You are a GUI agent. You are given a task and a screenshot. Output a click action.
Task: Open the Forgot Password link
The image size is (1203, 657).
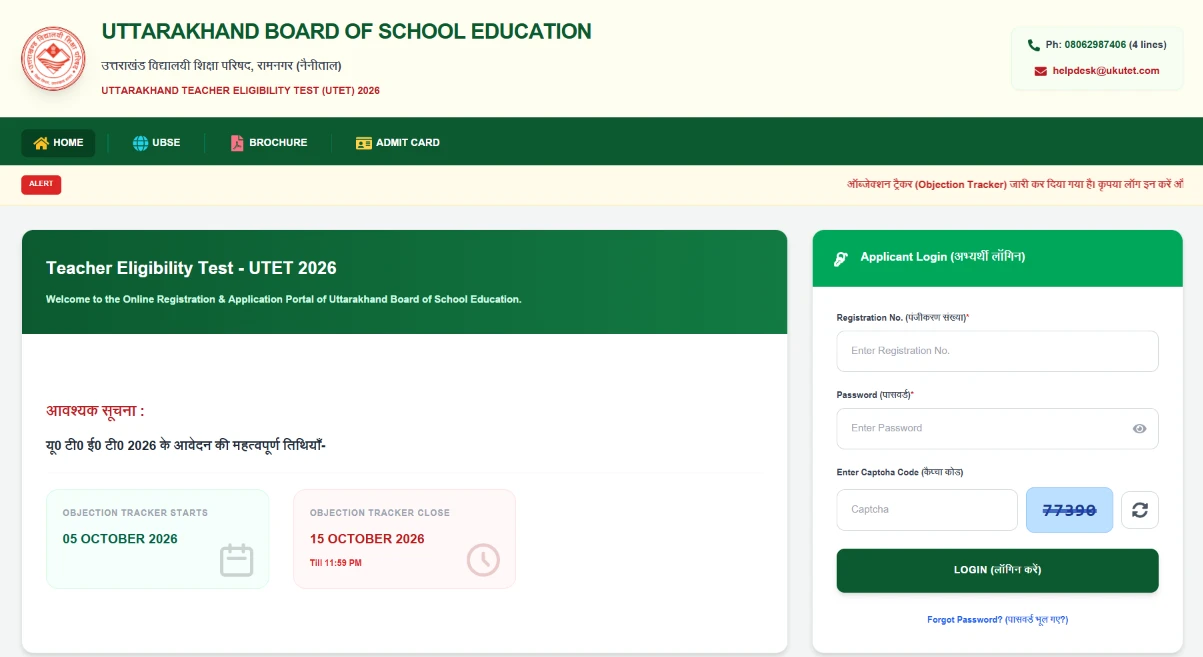click(x=997, y=620)
